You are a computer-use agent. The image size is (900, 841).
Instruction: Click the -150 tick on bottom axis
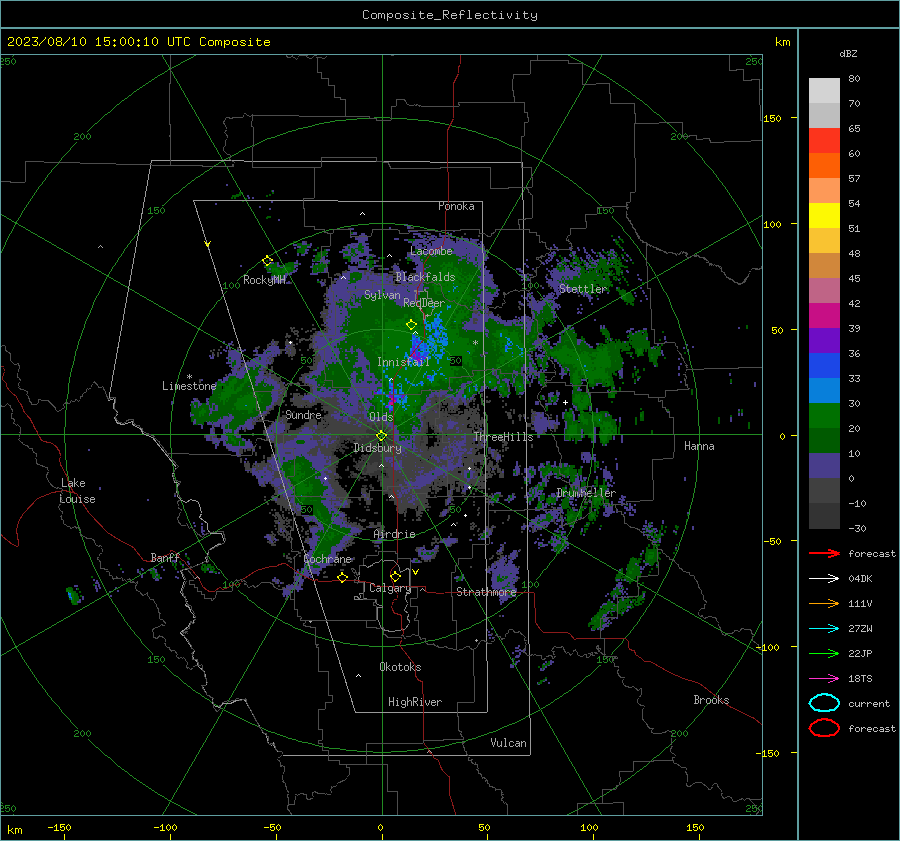pos(59,827)
